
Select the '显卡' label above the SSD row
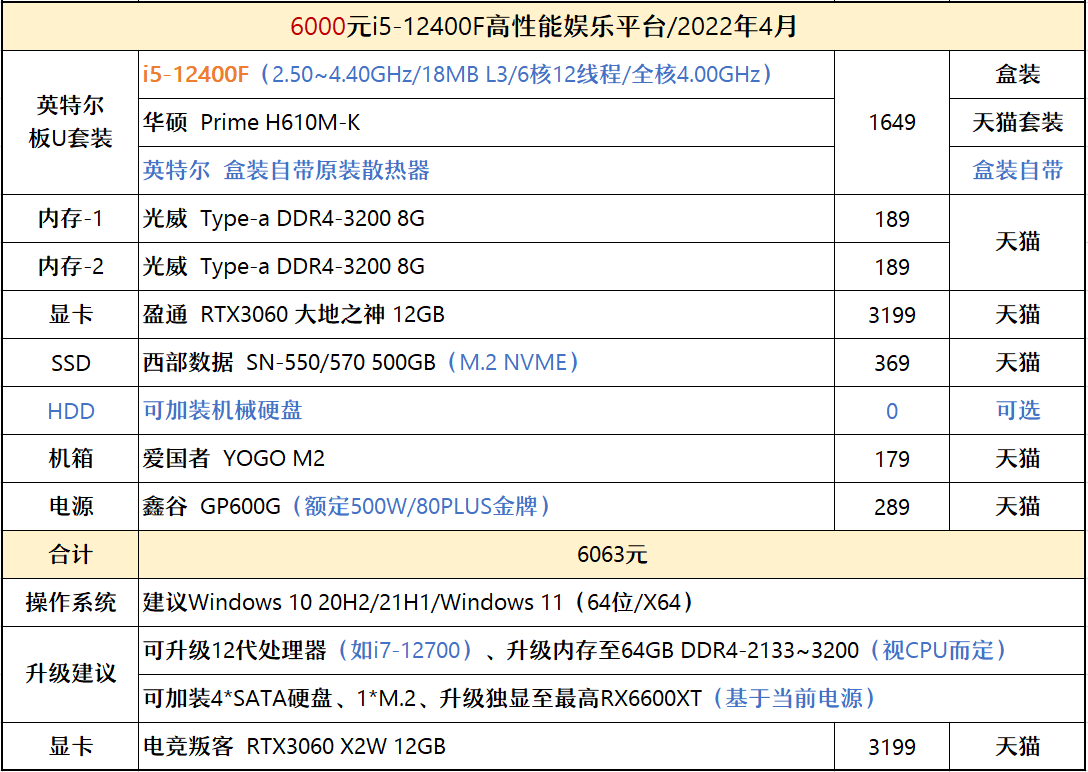[70, 315]
